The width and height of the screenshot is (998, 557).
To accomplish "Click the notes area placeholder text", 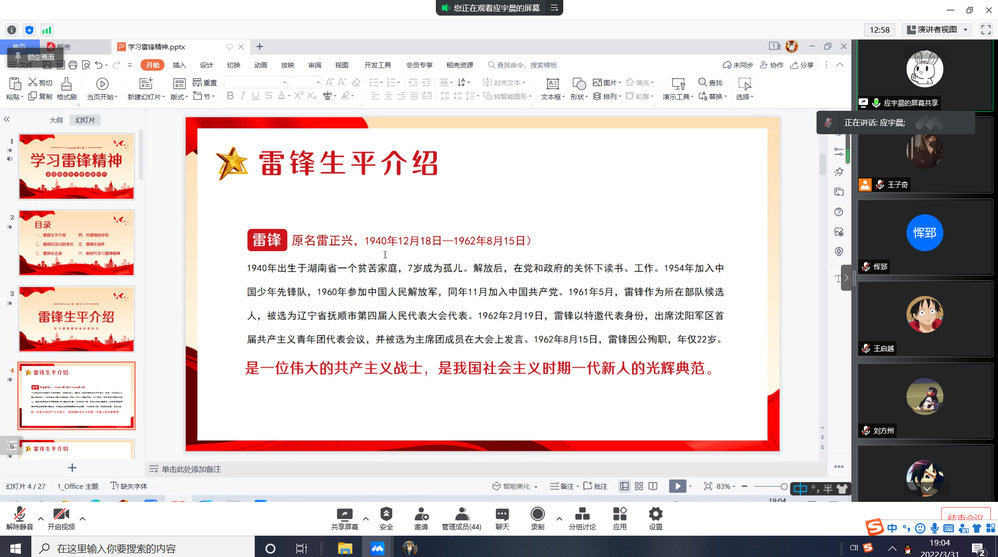I will 191,469.
